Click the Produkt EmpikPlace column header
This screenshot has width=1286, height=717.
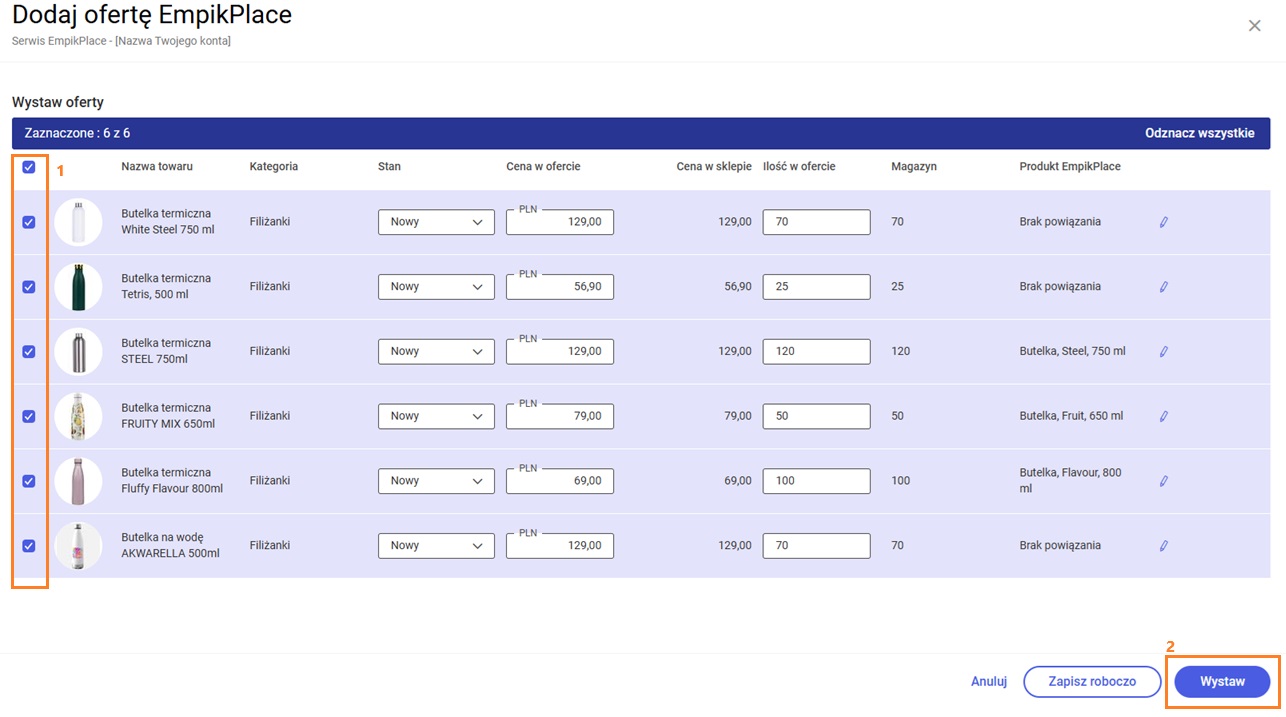(1070, 167)
